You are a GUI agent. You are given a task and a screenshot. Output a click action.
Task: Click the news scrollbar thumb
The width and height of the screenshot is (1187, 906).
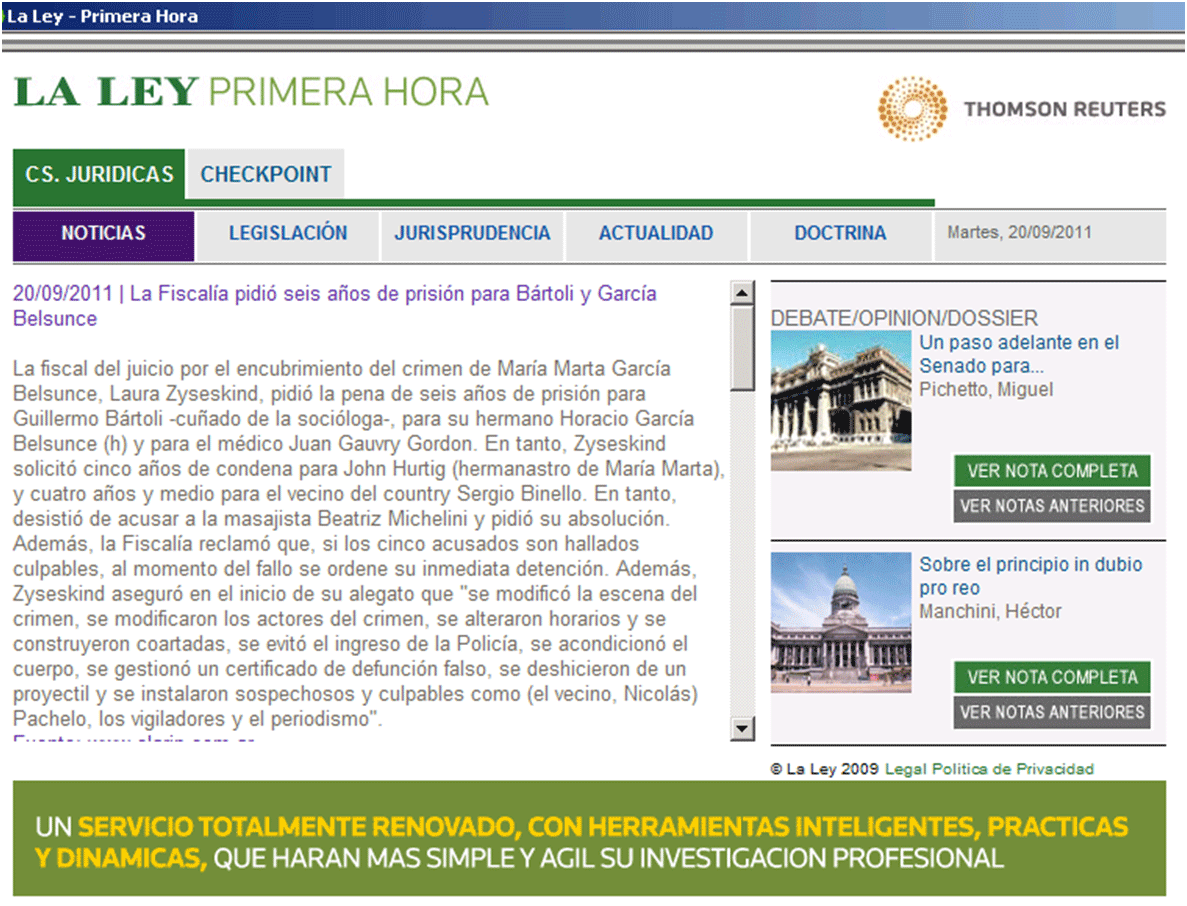pyautogui.click(x=743, y=348)
